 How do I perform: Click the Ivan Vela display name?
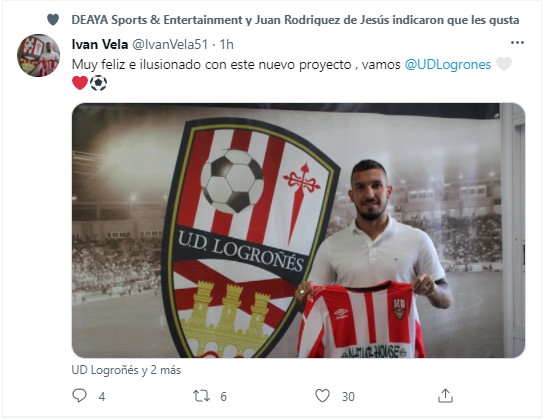click(100, 45)
